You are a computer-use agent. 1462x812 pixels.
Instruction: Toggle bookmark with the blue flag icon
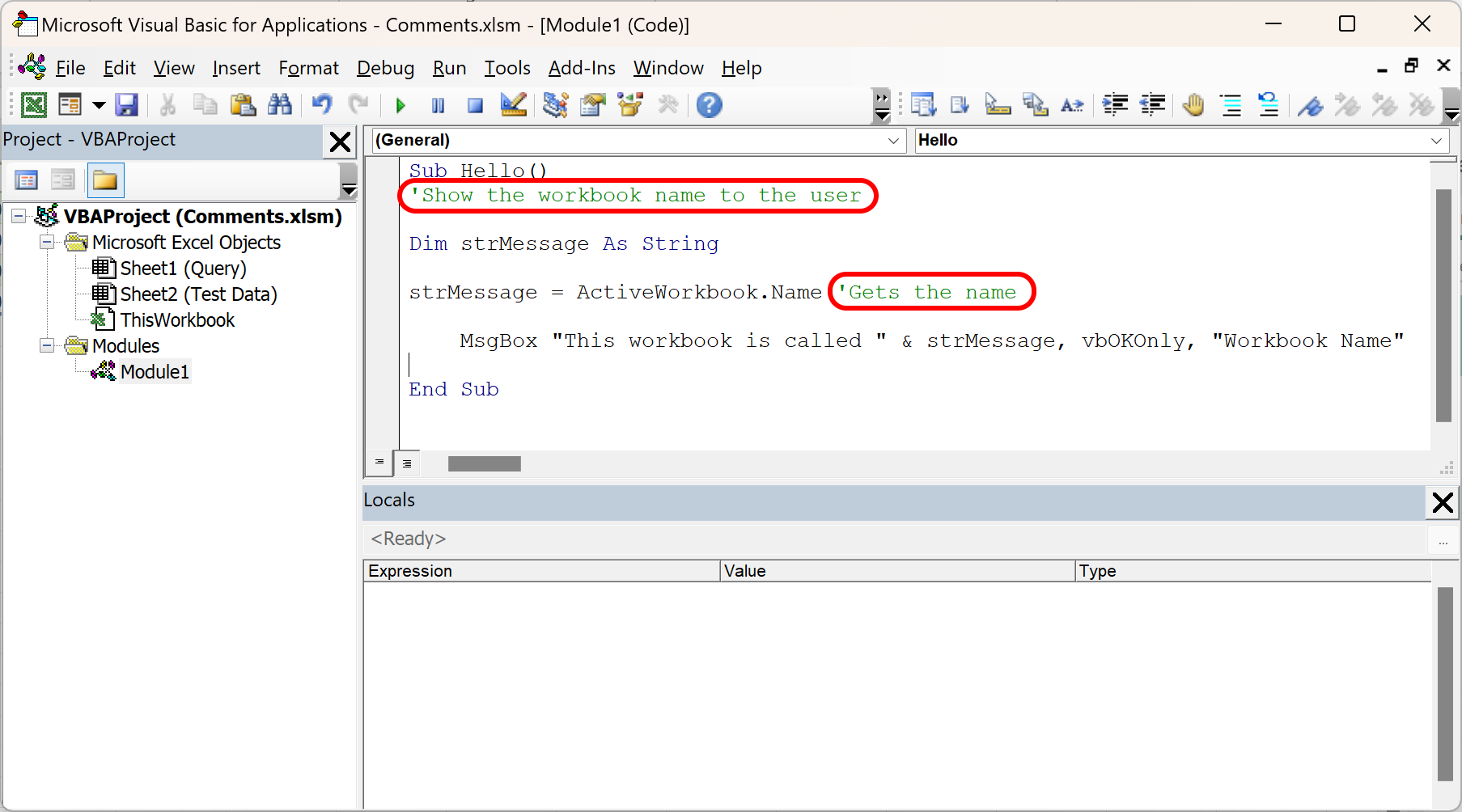click(1310, 105)
